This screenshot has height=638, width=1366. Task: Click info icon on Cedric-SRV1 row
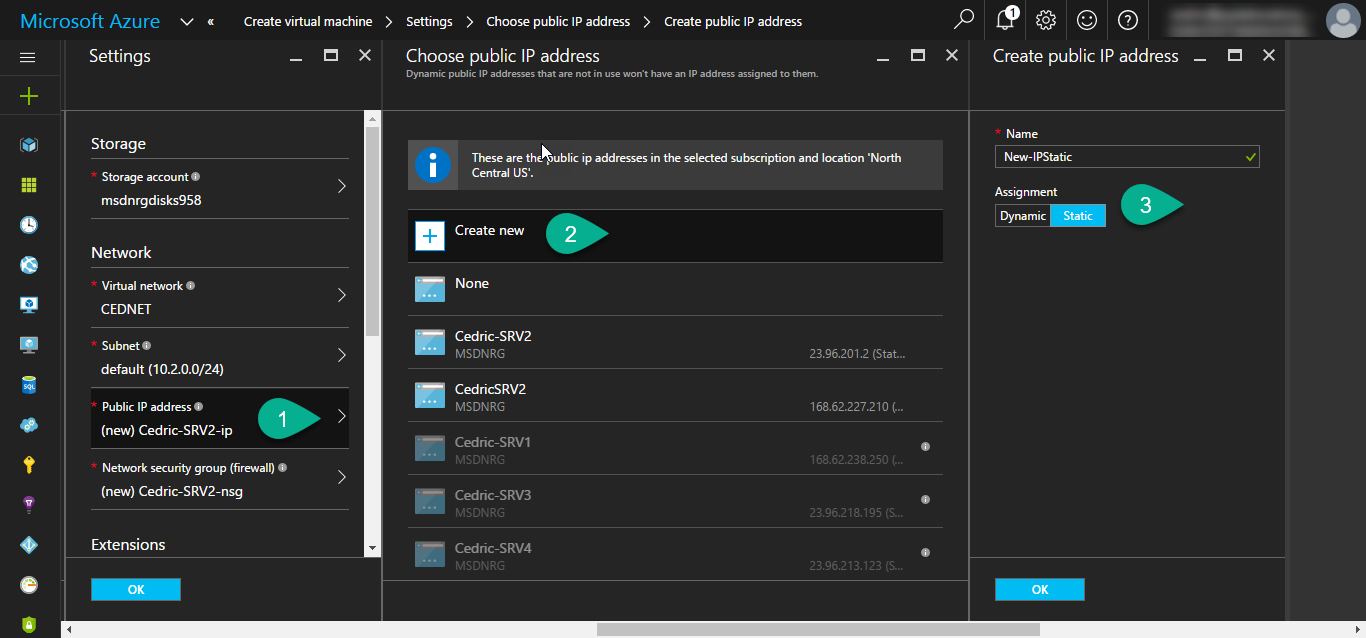click(x=925, y=446)
